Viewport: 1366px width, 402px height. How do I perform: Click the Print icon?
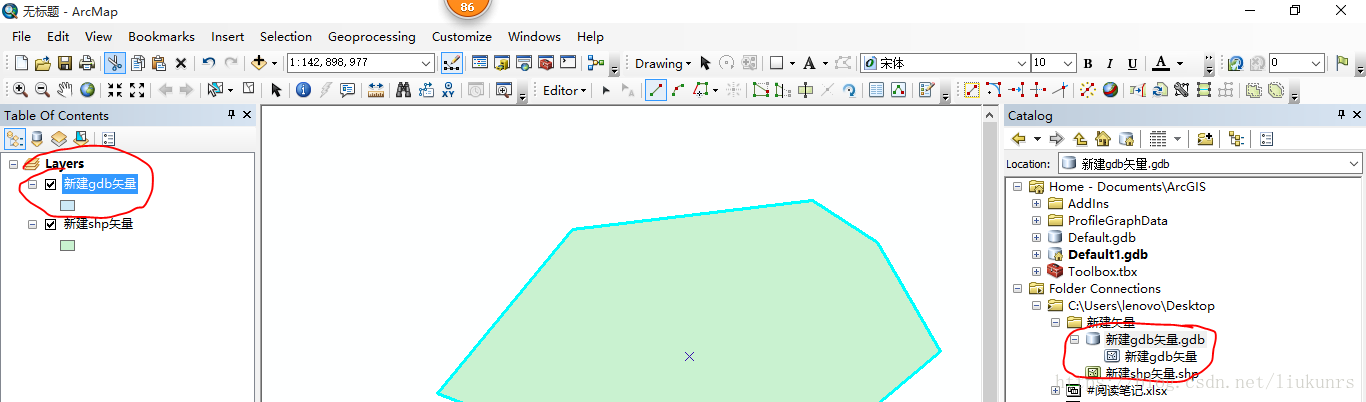click(87, 63)
